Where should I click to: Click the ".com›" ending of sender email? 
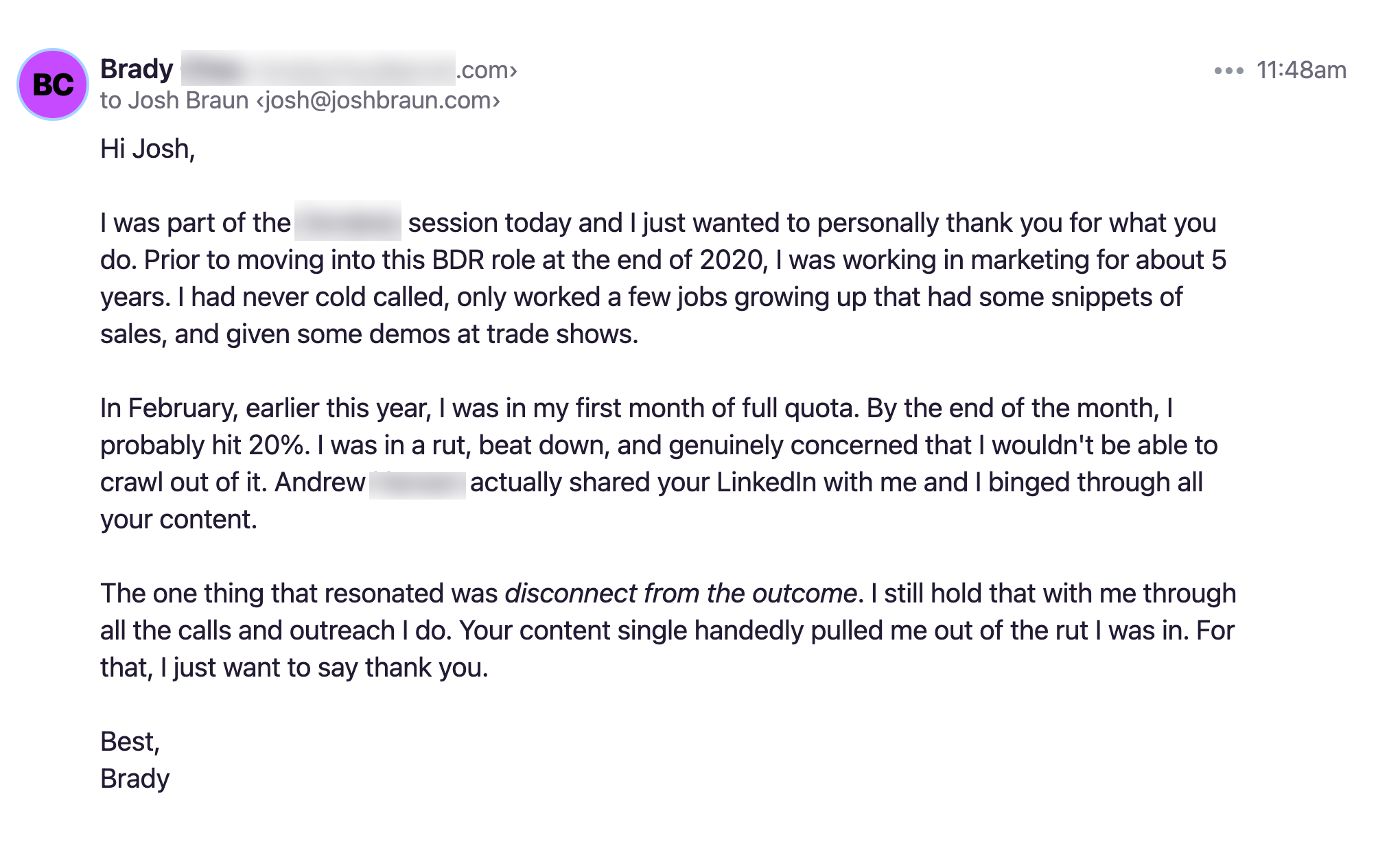point(487,70)
